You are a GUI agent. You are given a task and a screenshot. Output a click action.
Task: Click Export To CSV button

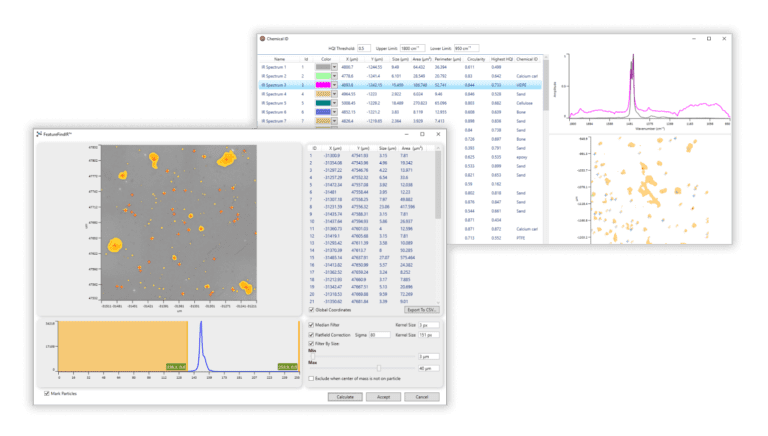tap(422, 310)
